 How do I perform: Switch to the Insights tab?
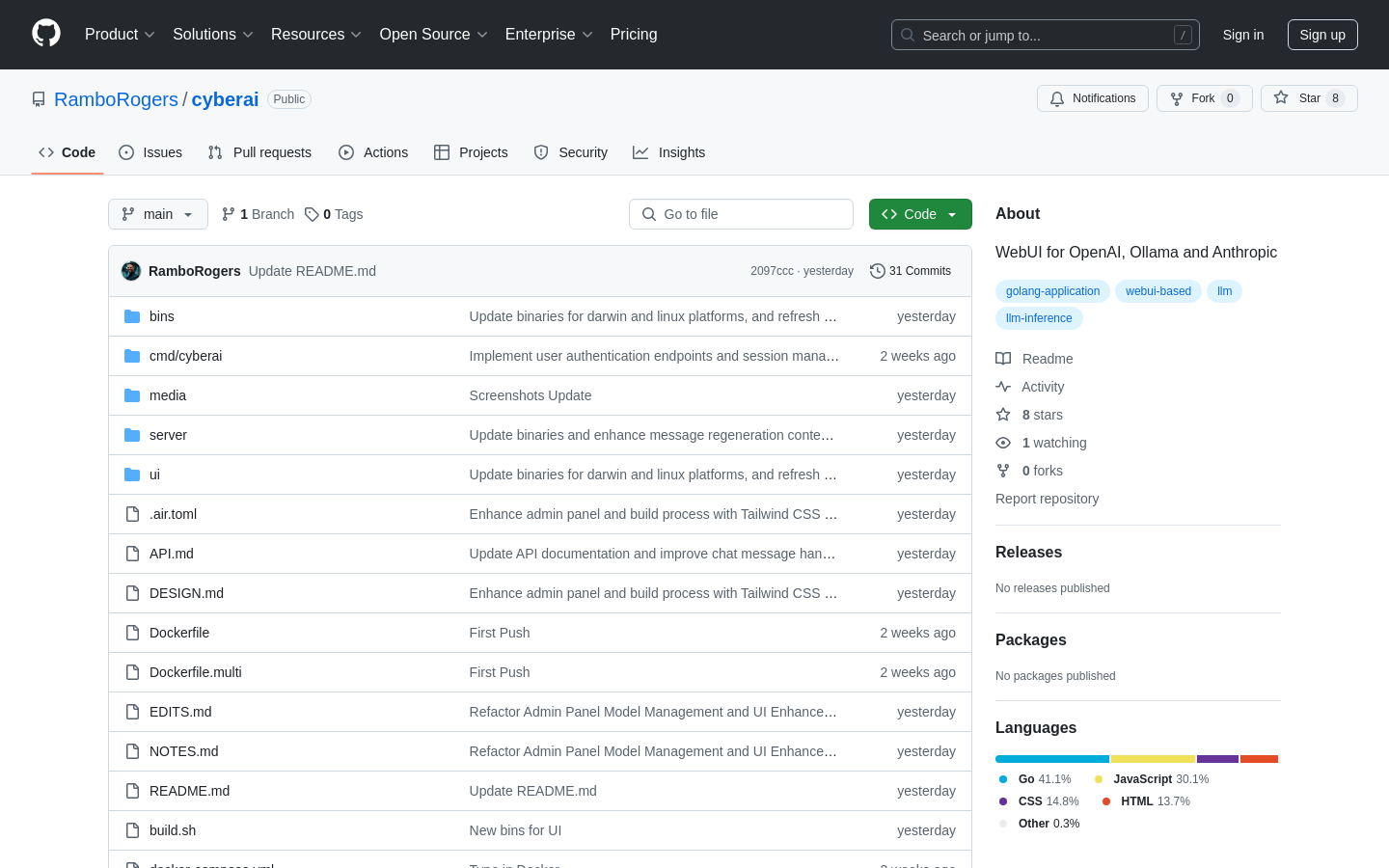(x=669, y=152)
